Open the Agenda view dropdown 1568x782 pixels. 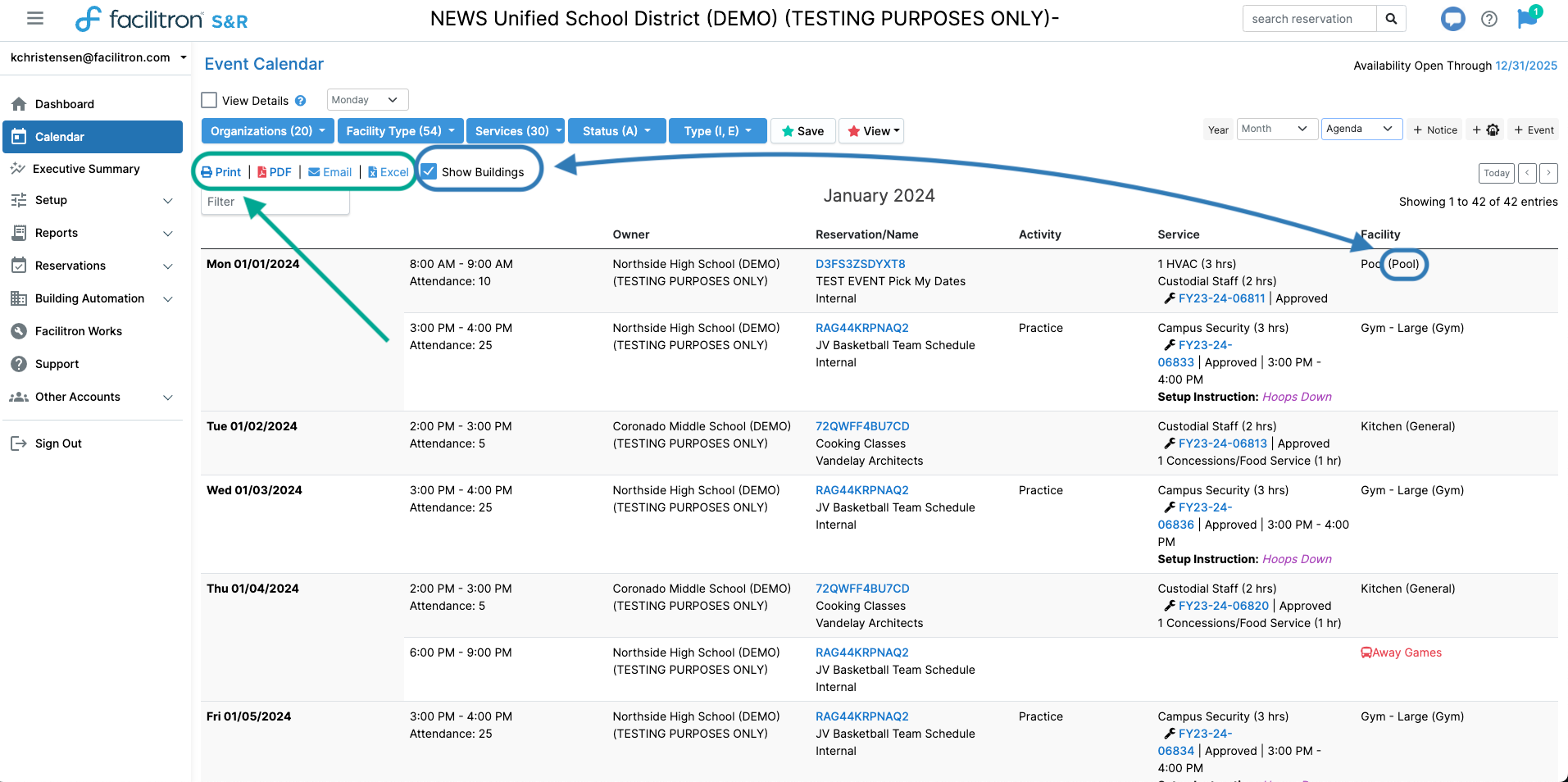1361,129
